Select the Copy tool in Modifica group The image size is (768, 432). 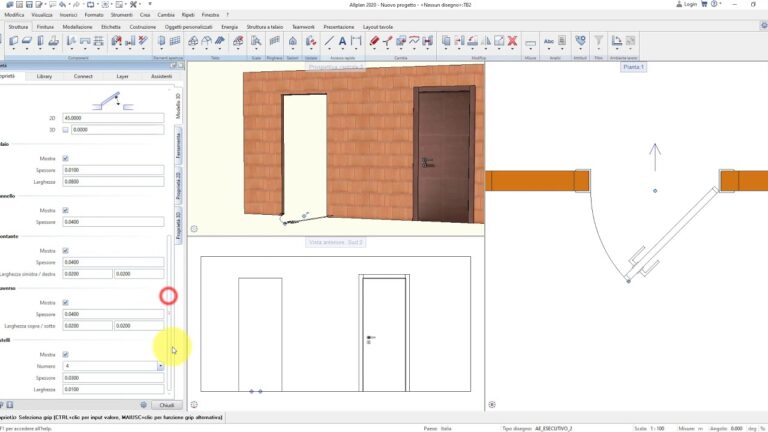[446, 41]
